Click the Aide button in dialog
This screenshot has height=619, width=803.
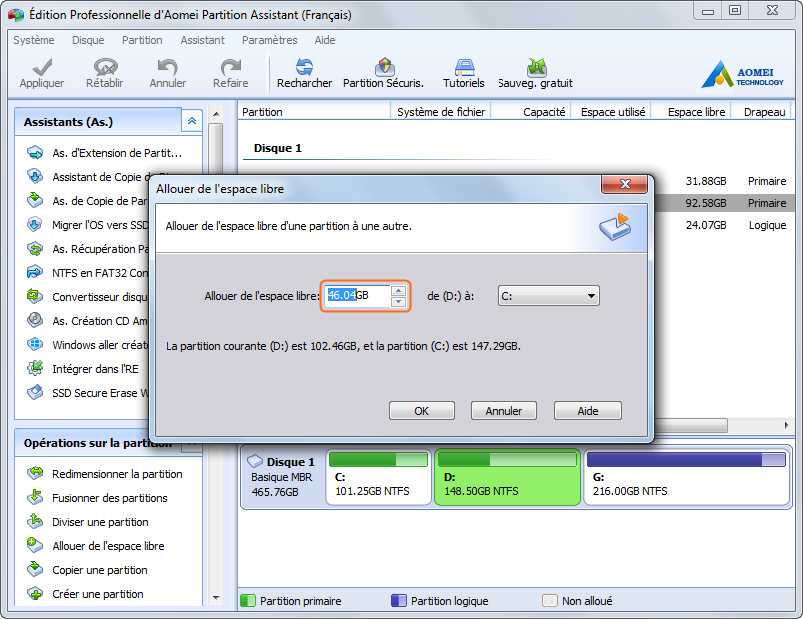587,411
